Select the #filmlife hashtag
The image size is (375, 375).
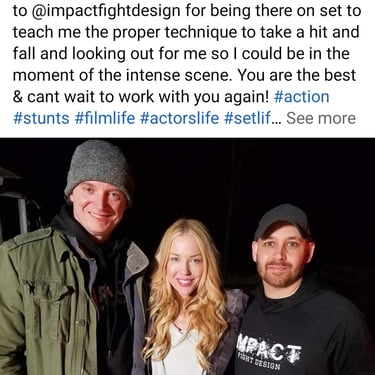105,118
